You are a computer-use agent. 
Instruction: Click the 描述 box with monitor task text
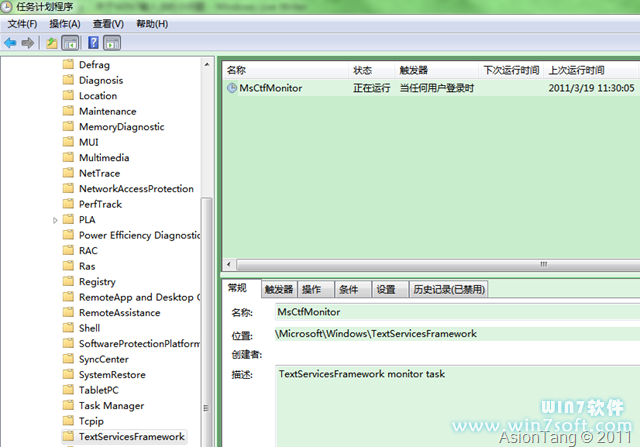[x=458, y=406]
